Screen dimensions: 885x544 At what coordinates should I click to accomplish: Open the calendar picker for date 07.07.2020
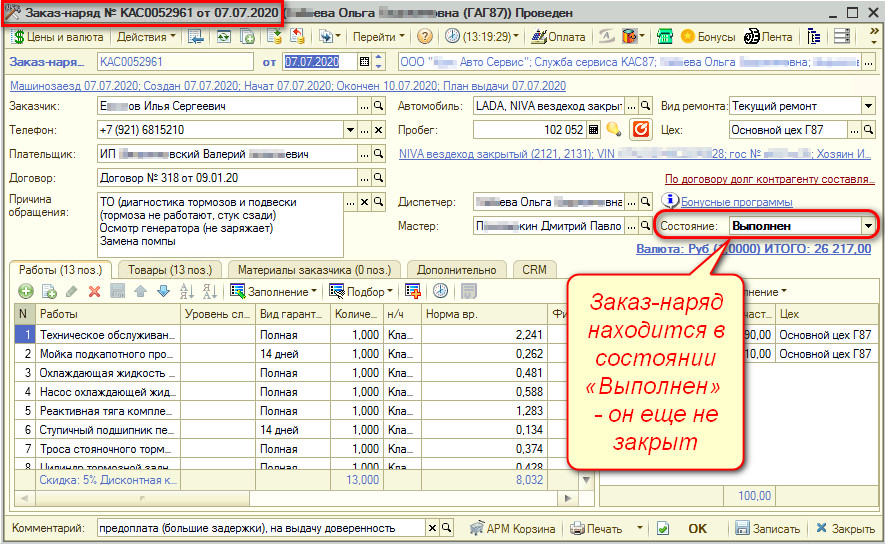pos(365,62)
